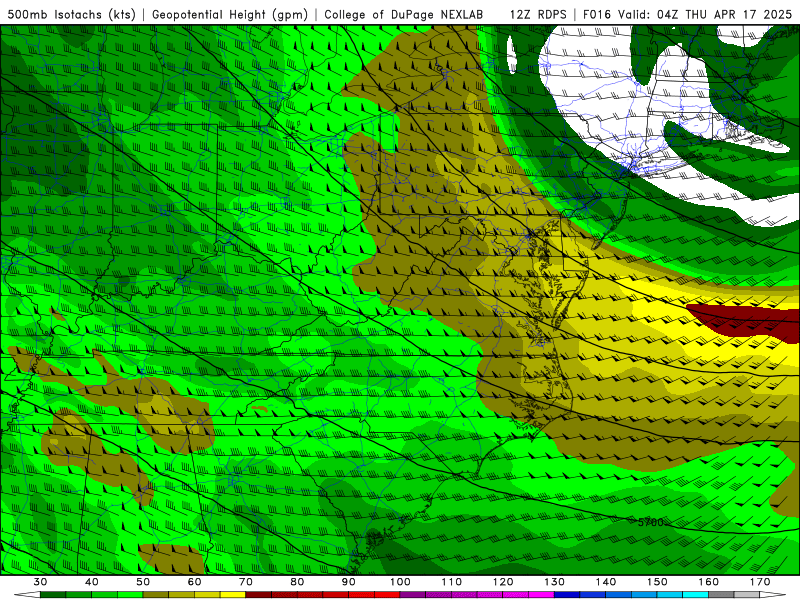This screenshot has width=800, height=600.
Task: Click the 'Geopotential Height (gpm)' header text
Action: (230, 15)
